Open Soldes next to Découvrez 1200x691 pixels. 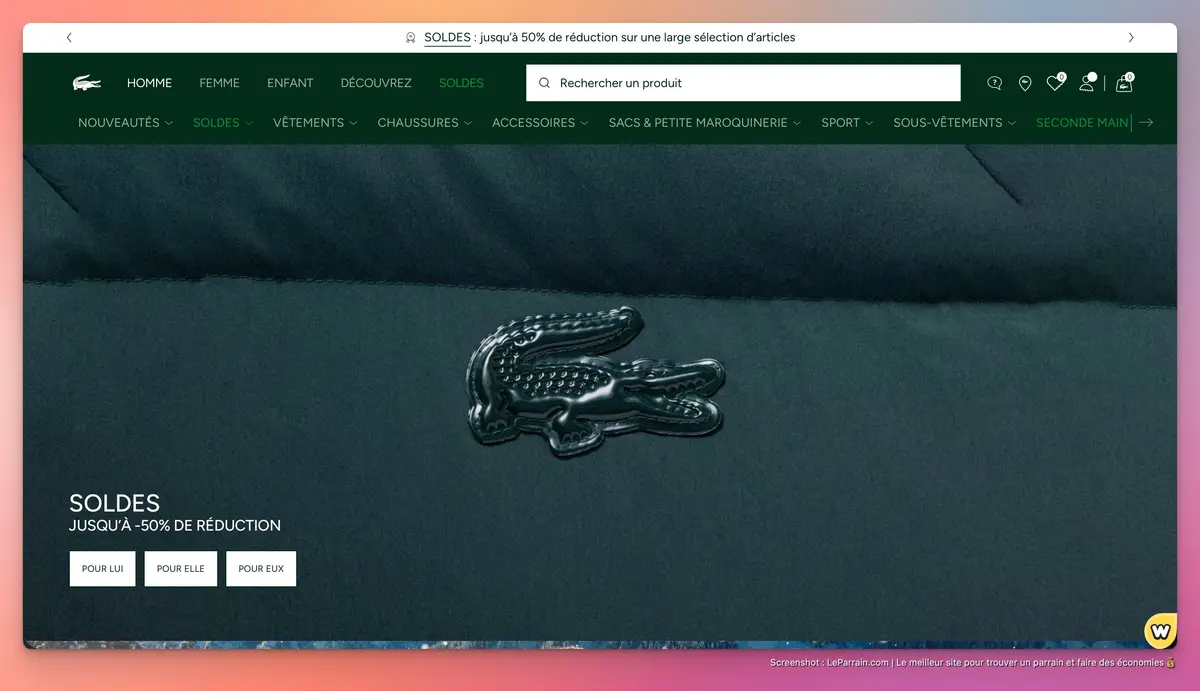point(461,83)
